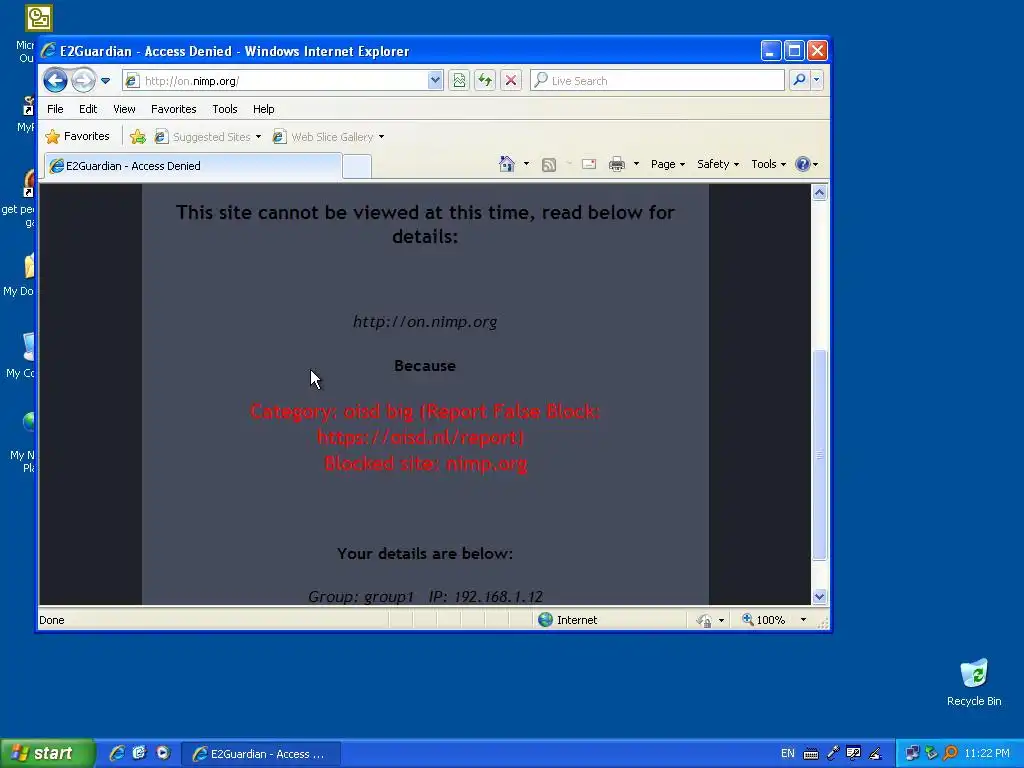
Task: Click the Back navigation arrow button
Action: pos(56,80)
